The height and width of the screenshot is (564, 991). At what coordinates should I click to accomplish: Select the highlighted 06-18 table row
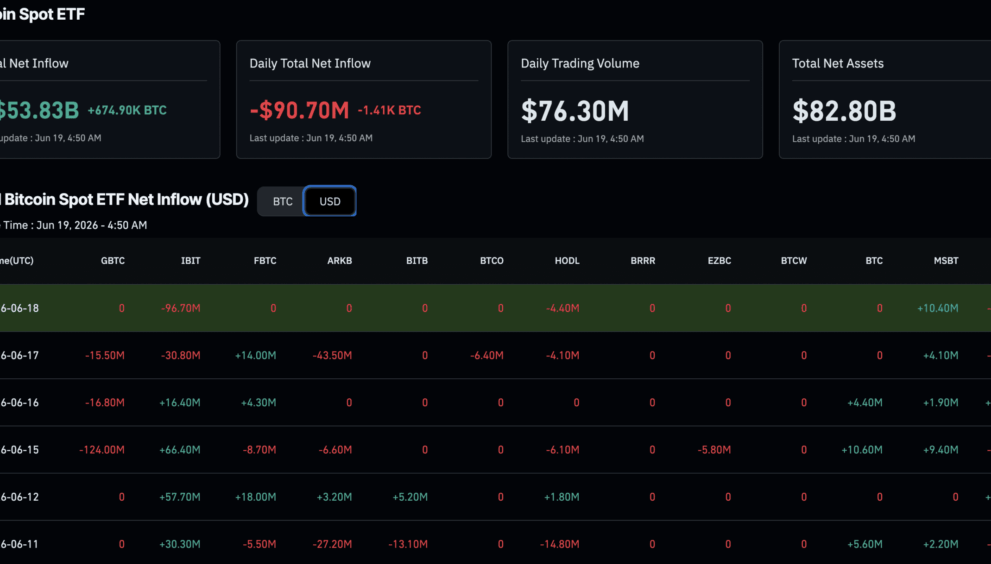click(496, 308)
